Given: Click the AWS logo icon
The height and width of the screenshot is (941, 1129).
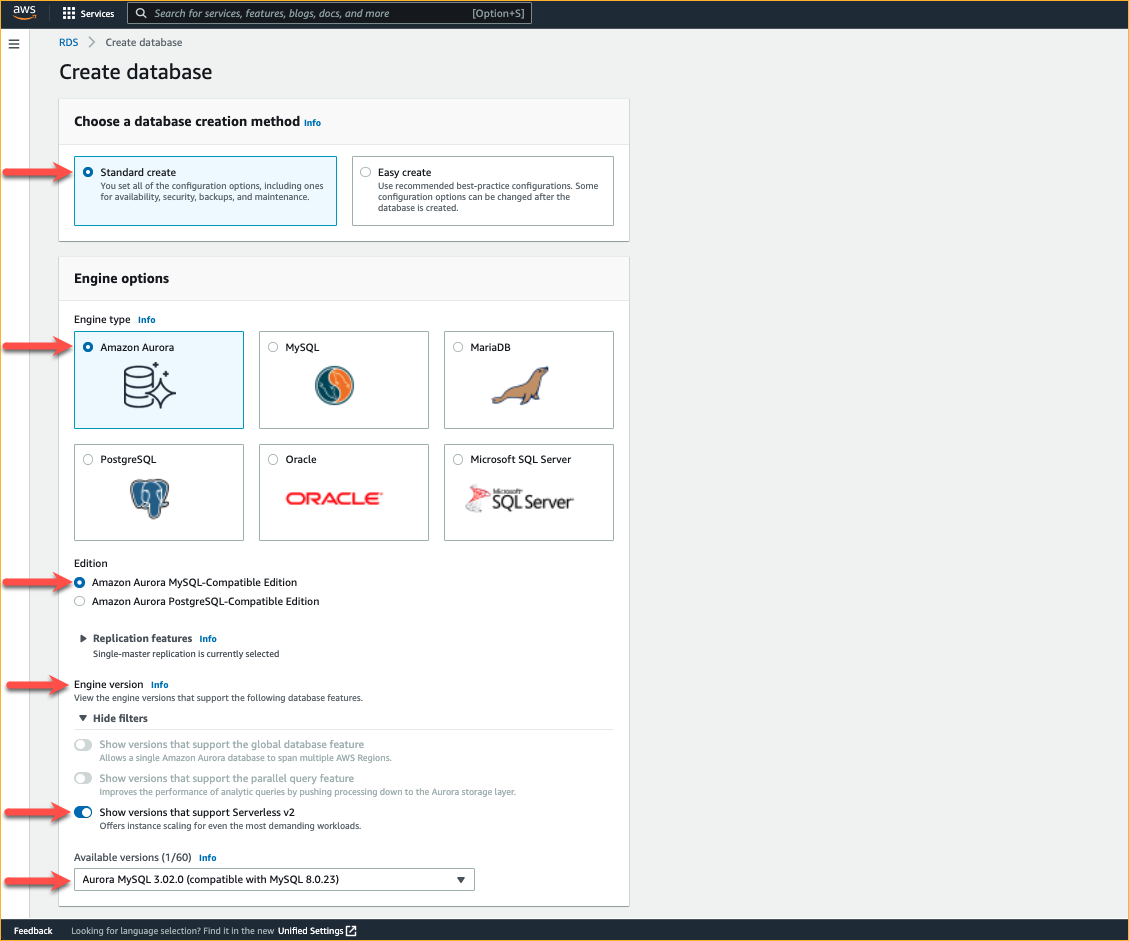Looking at the screenshot, I should [24, 13].
